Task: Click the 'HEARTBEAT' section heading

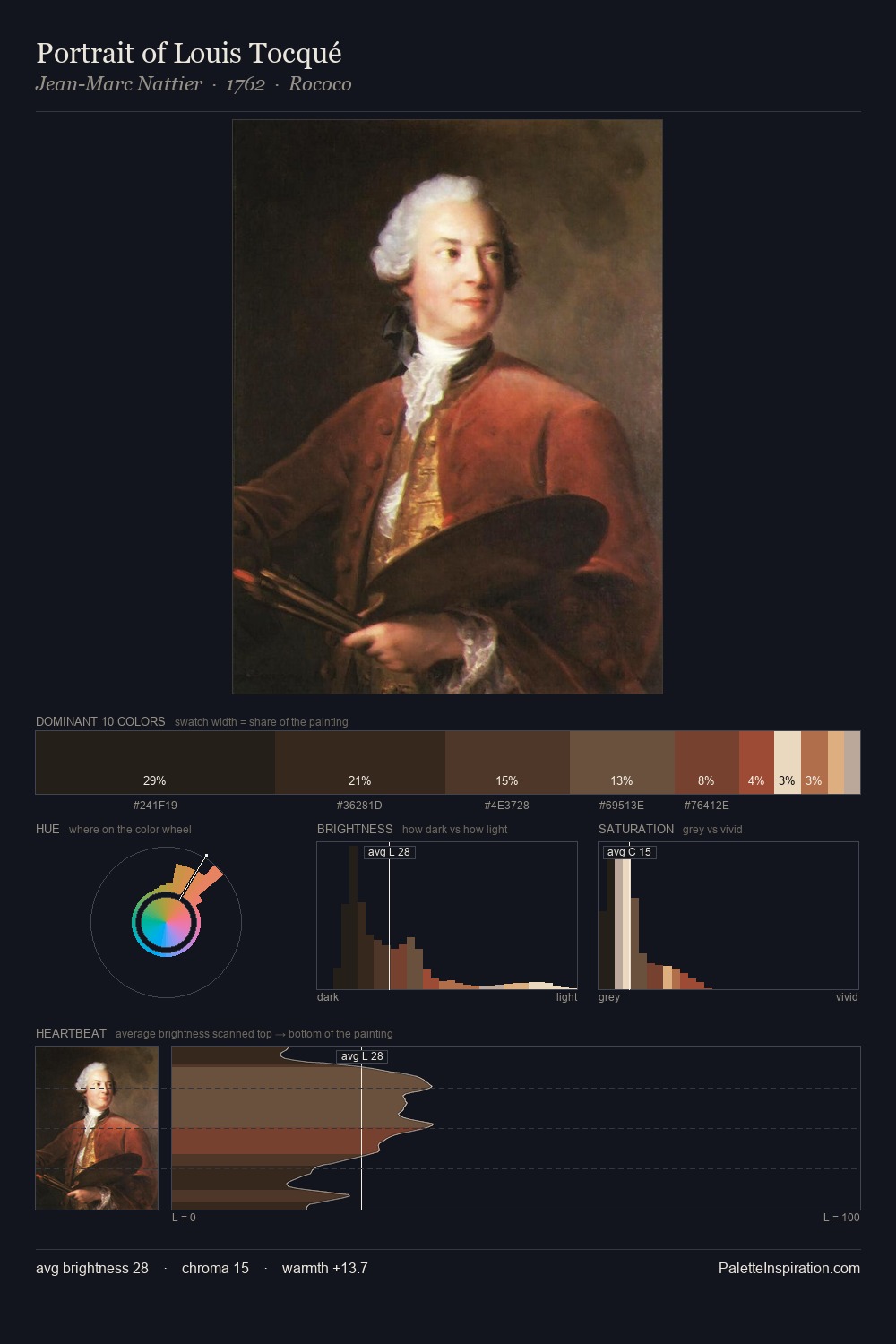Action: (x=71, y=1033)
